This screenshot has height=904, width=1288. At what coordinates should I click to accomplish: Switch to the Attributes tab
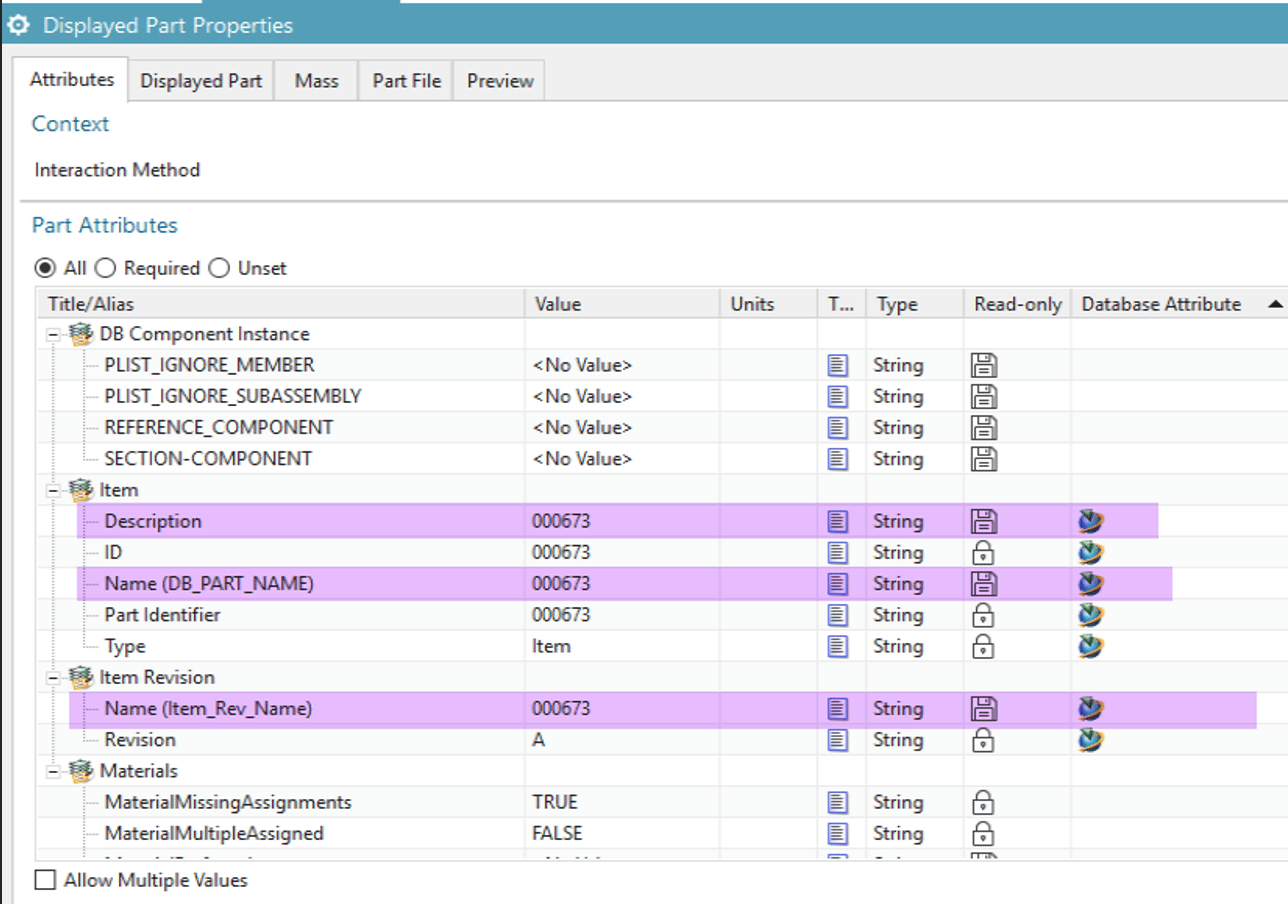click(x=71, y=80)
